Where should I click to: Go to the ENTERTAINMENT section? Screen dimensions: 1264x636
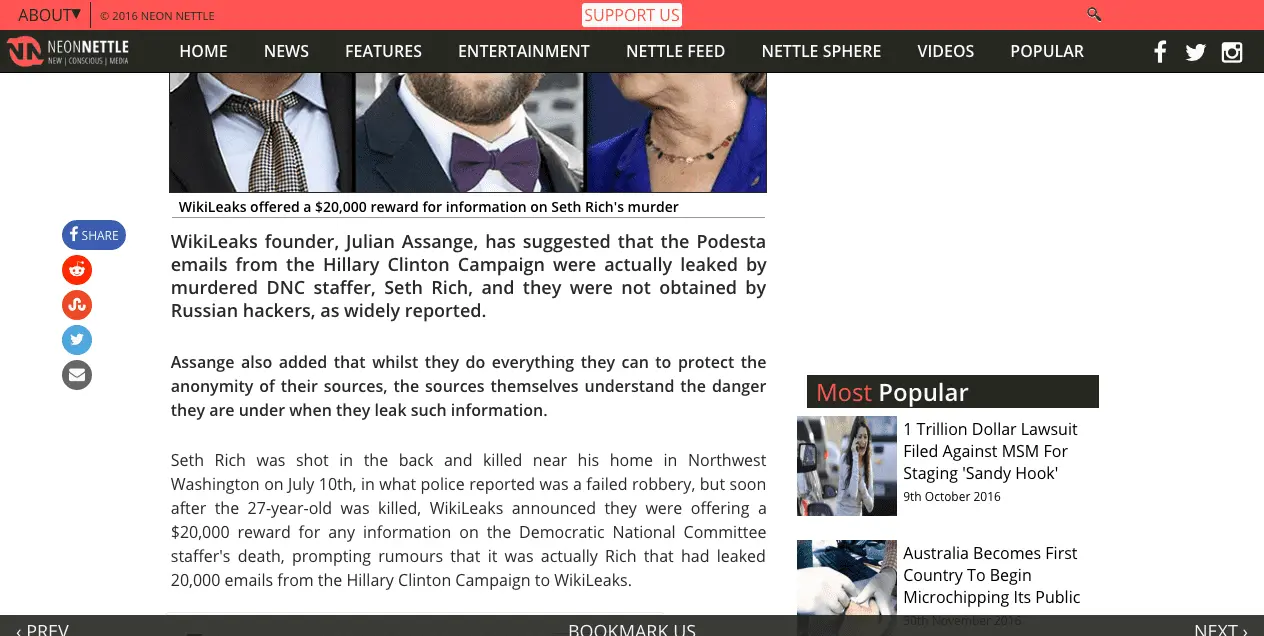coord(524,51)
